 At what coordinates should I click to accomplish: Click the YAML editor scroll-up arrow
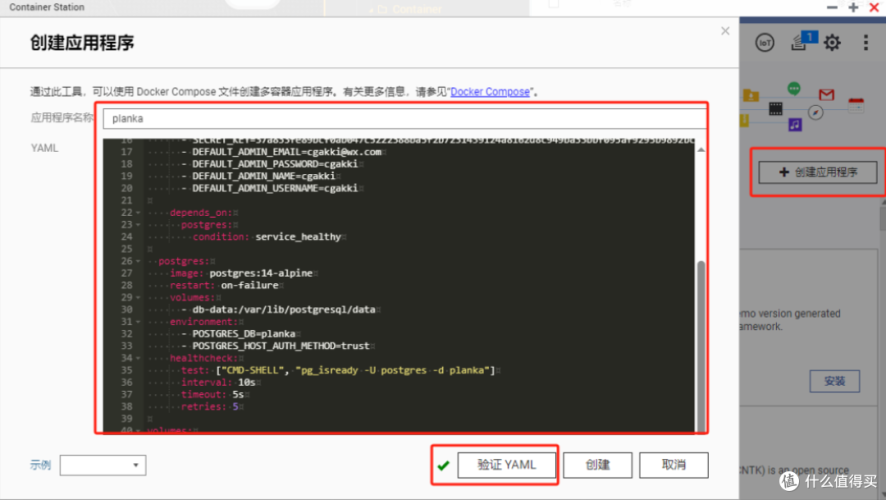701,150
